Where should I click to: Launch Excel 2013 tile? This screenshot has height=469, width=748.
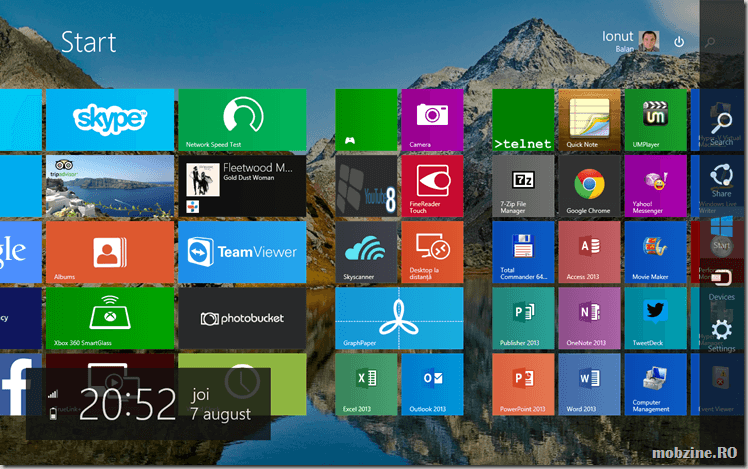click(x=366, y=383)
